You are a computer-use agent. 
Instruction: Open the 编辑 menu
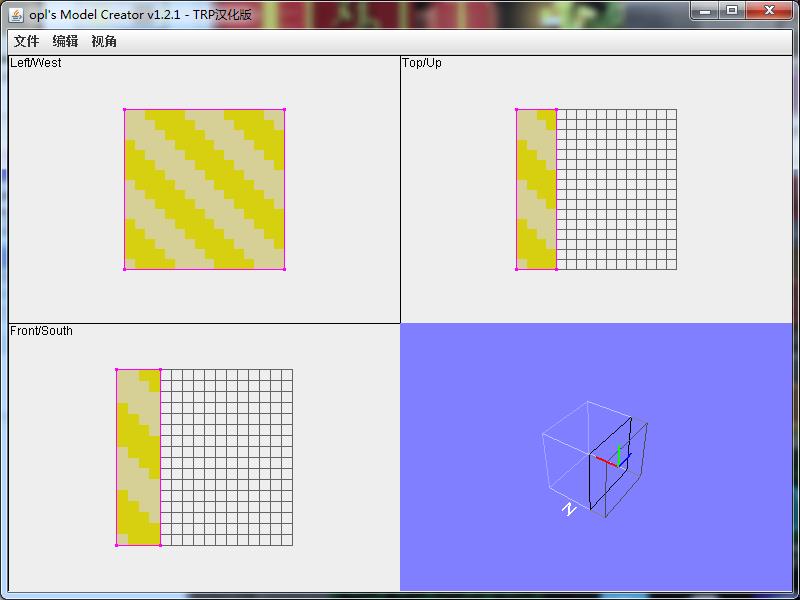tap(65, 41)
